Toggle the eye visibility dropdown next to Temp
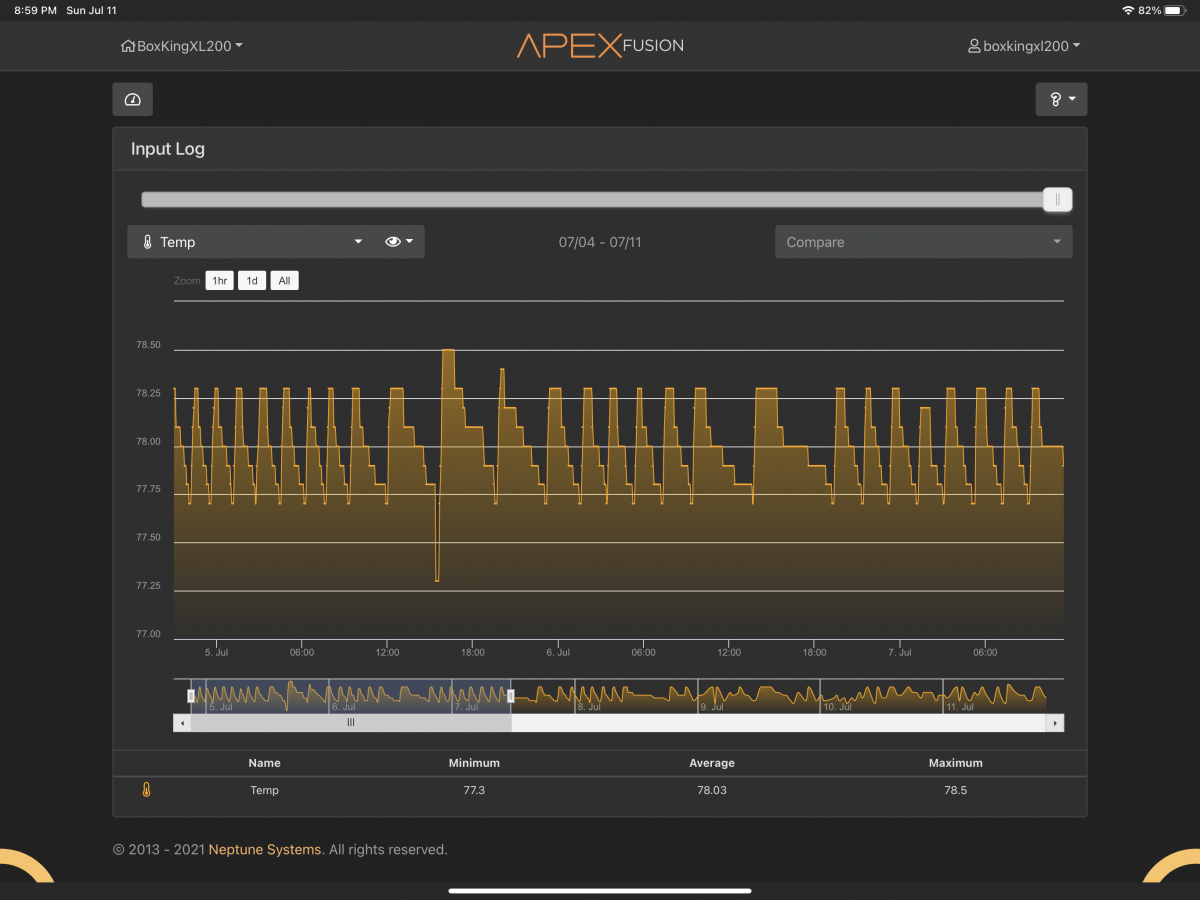The height and width of the screenshot is (900, 1200). 399,242
